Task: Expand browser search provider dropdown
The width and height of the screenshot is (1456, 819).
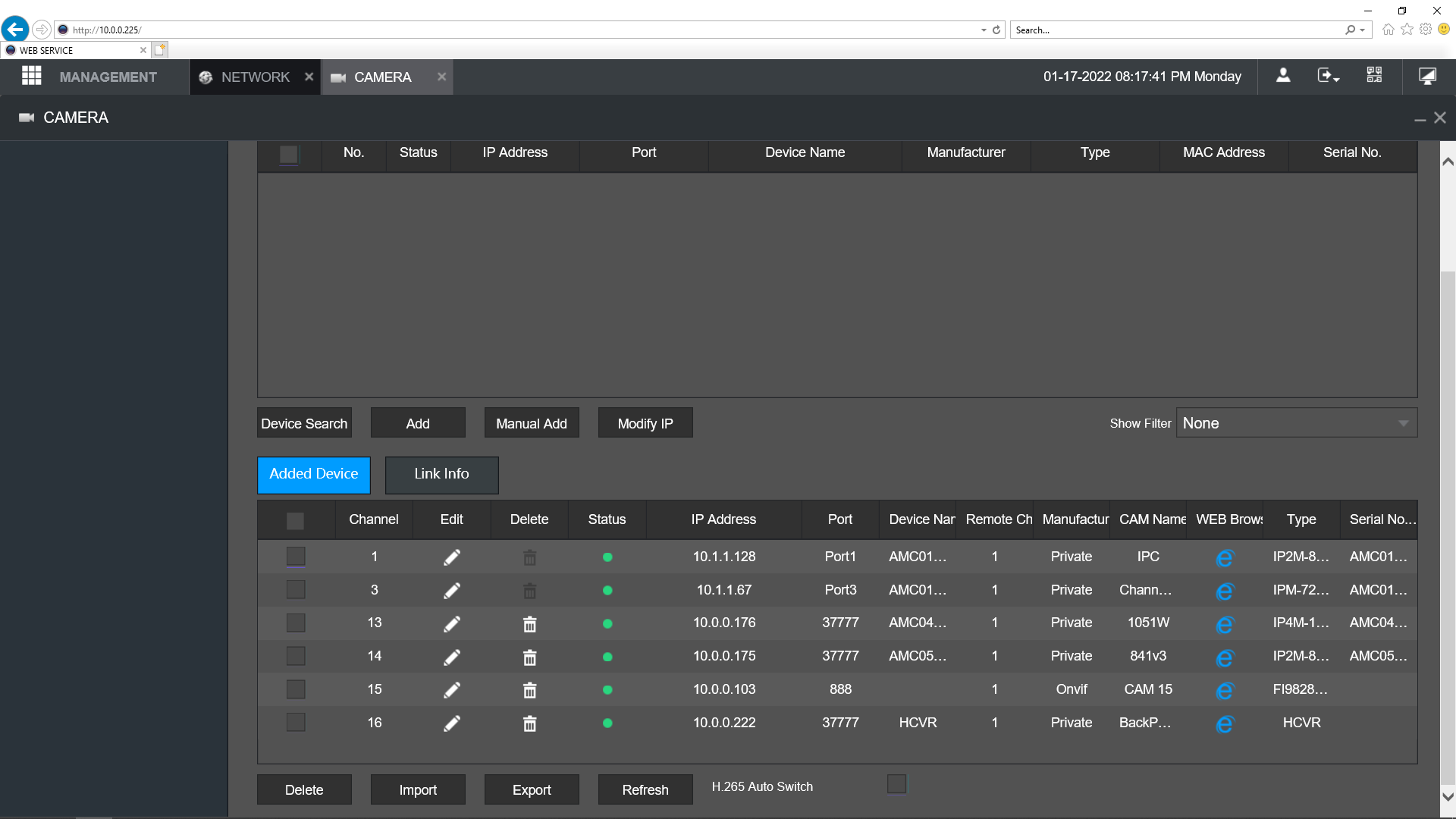Action: [x=1363, y=30]
